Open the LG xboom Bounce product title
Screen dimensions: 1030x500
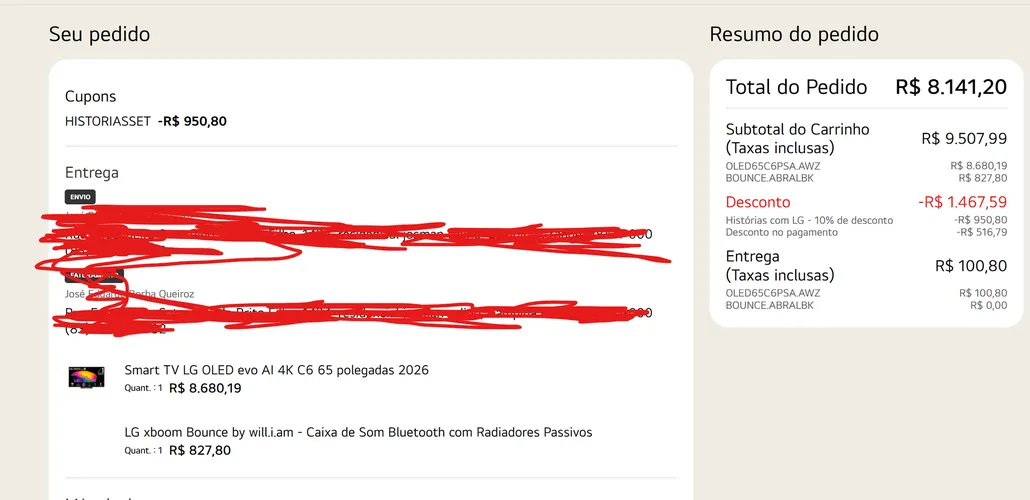[x=358, y=432]
